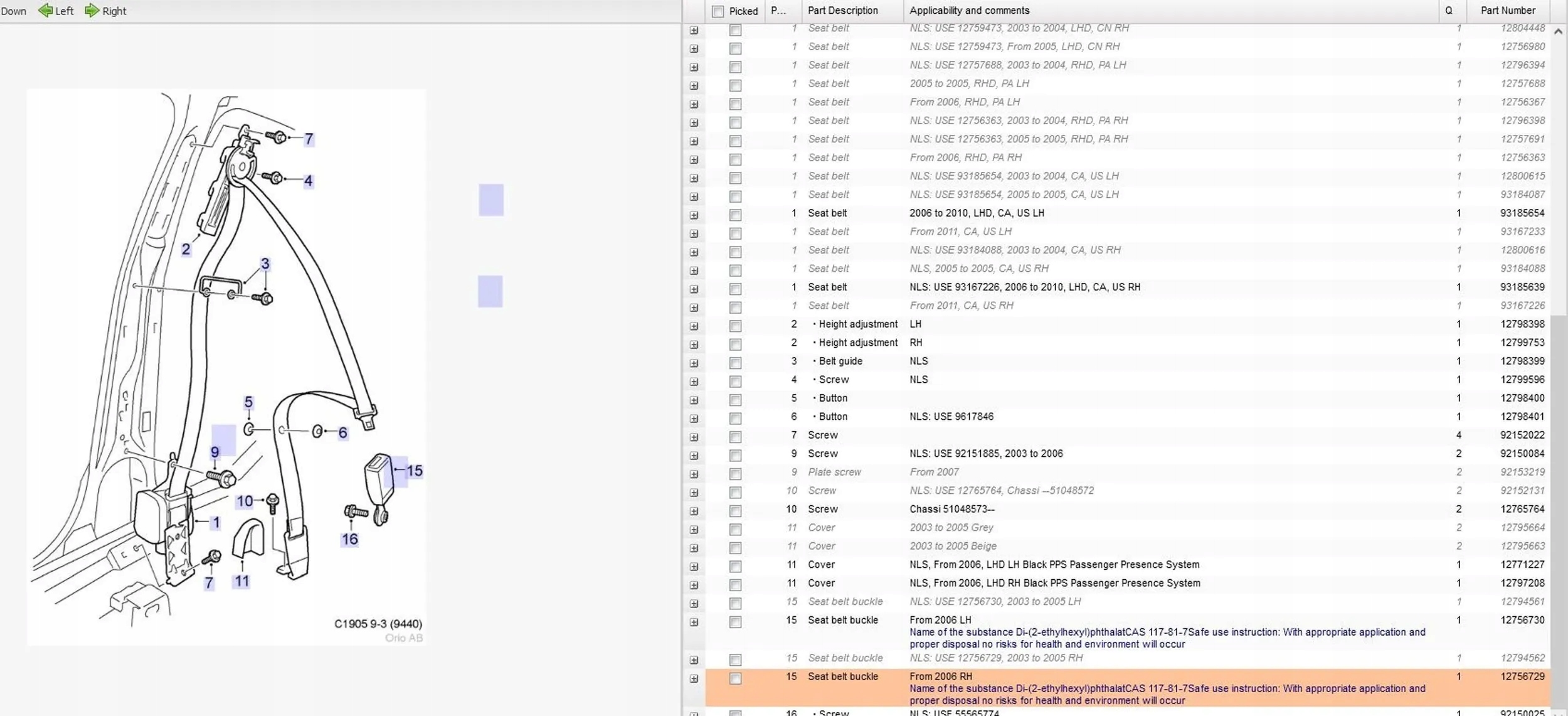Select callout number 10 in the diagram
Screen dimensions: 1568x716
[x=245, y=501]
